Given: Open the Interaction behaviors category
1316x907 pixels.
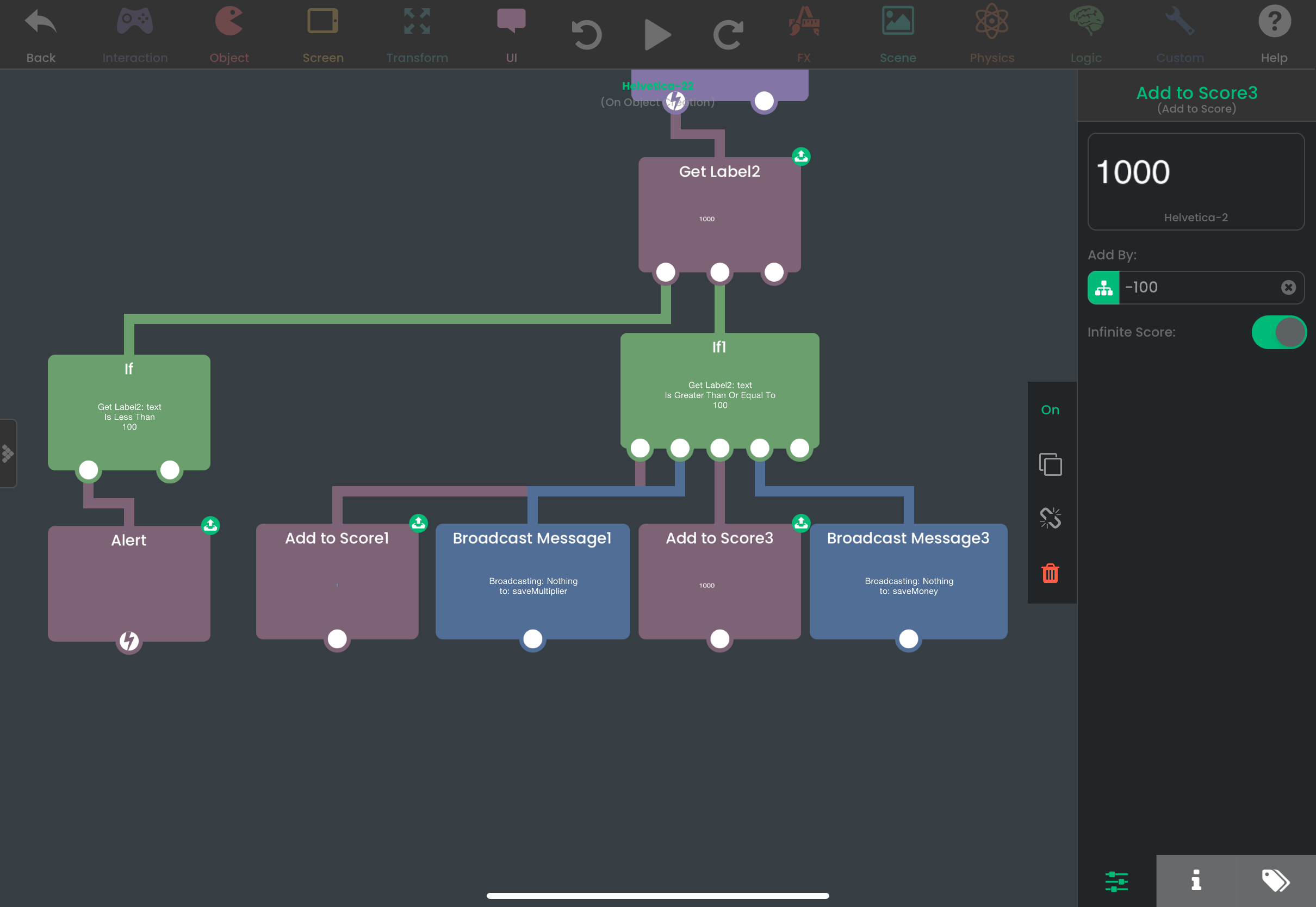Looking at the screenshot, I should 135,34.
